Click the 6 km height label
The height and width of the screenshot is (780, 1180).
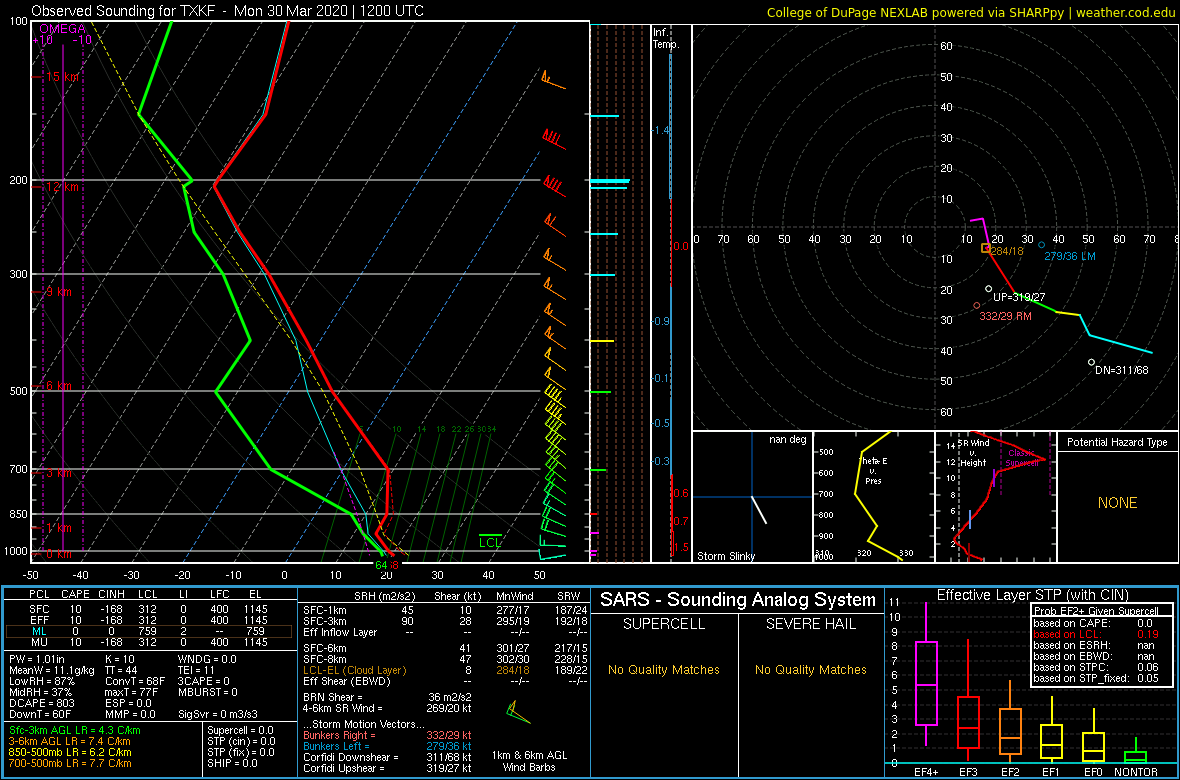coord(59,385)
